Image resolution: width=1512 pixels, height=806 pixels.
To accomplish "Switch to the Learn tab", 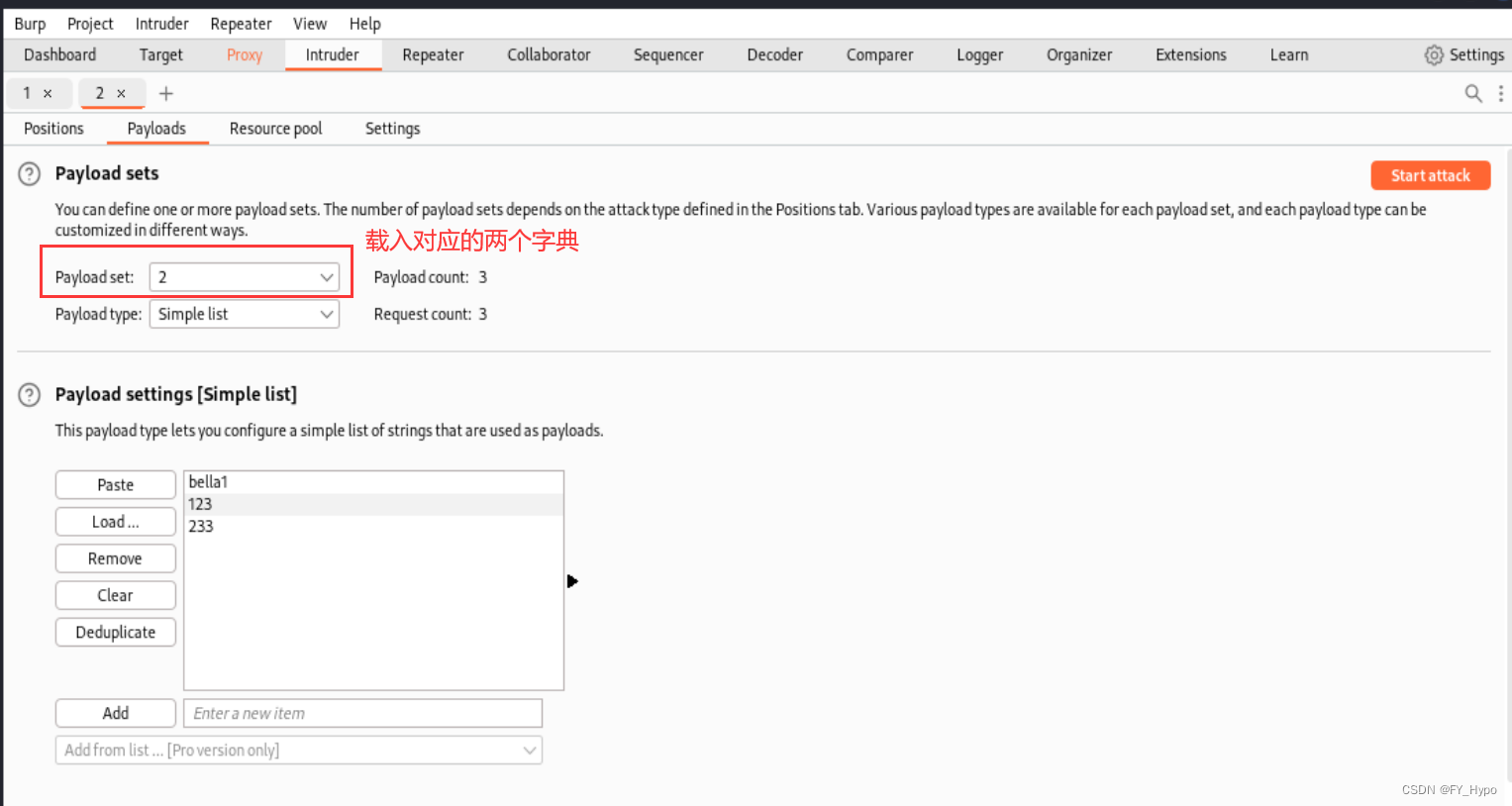I will tap(1289, 55).
